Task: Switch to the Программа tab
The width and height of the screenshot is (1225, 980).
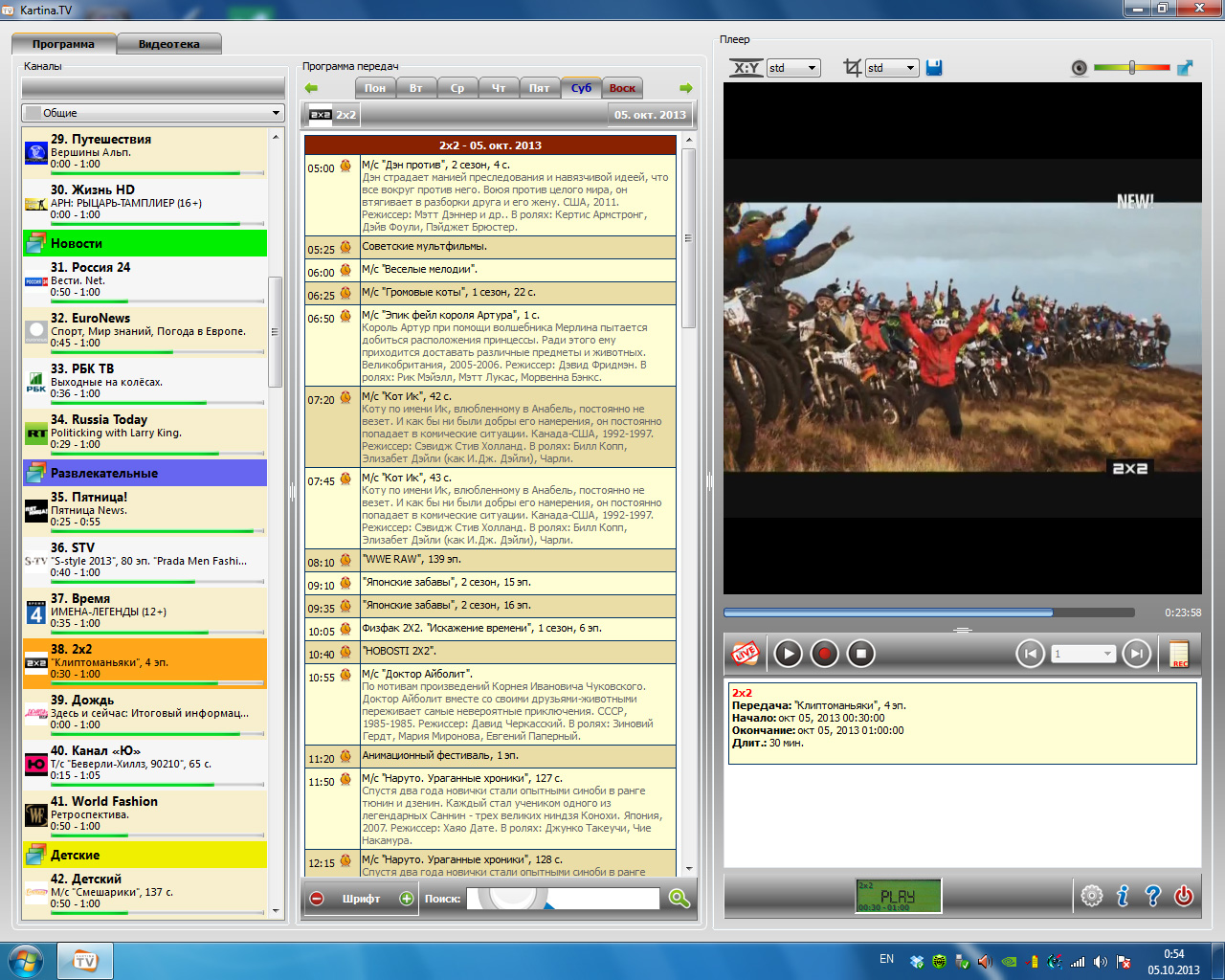Action: 64,44
